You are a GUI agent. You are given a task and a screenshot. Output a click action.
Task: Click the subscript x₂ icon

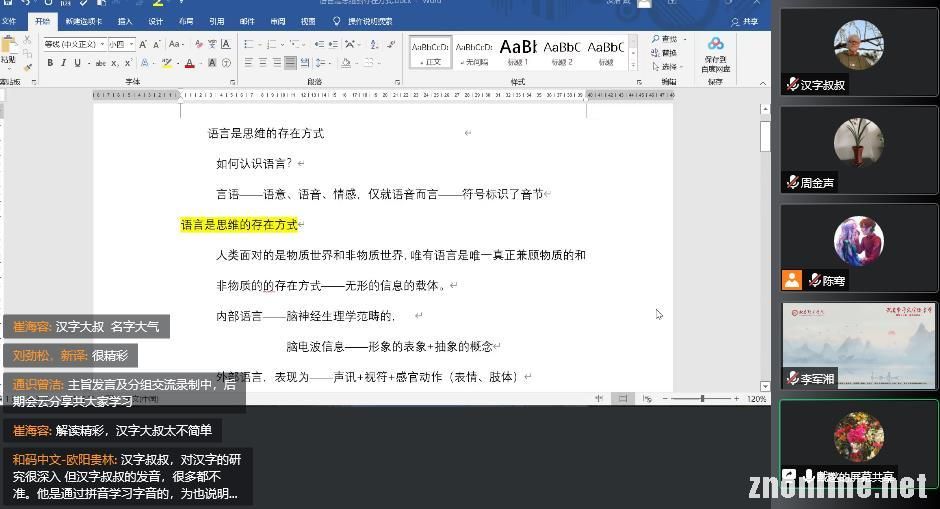click(x=116, y=63)
